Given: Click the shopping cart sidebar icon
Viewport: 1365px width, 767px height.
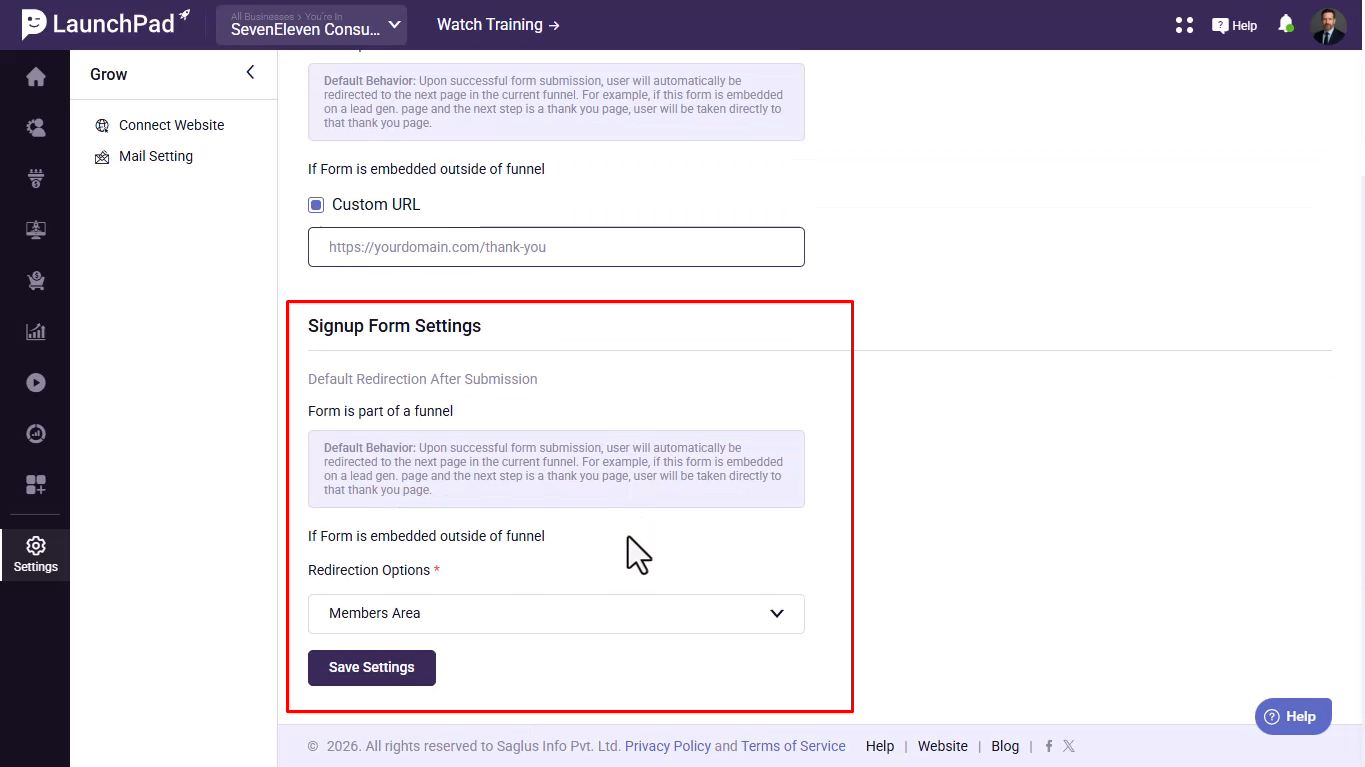Looking at the screenshot, I should pyautogui.click(x=36, y=281).
